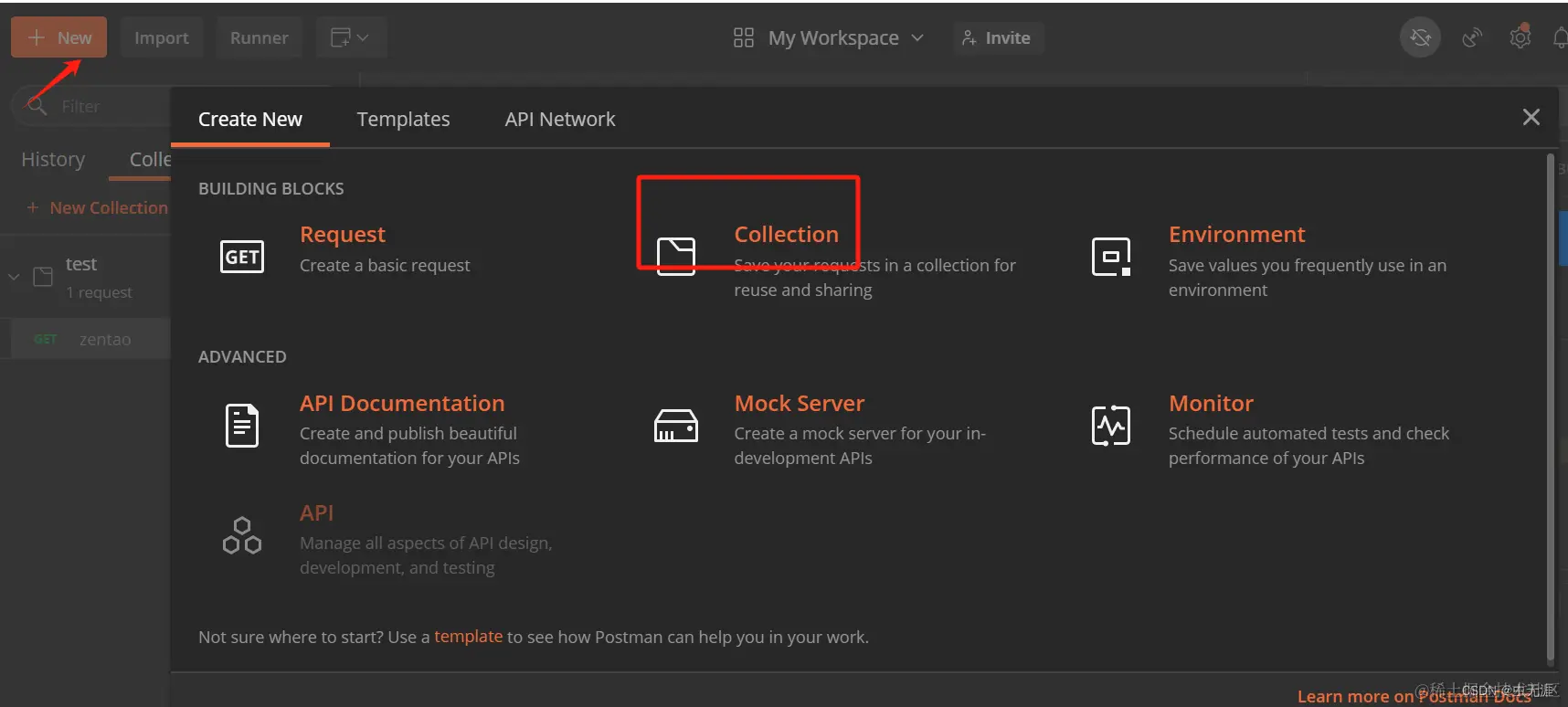Click the API hexagons icon

pos(242,535)
